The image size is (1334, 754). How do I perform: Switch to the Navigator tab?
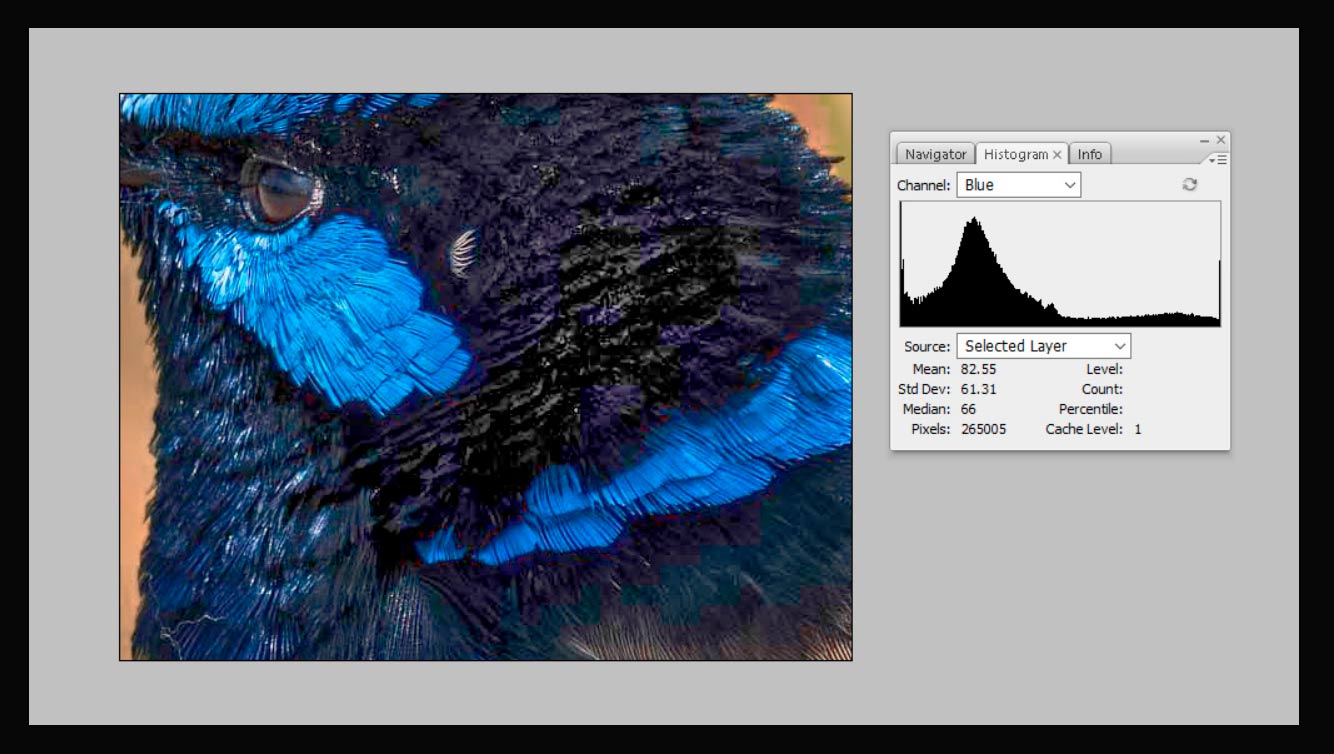(935, 154)
